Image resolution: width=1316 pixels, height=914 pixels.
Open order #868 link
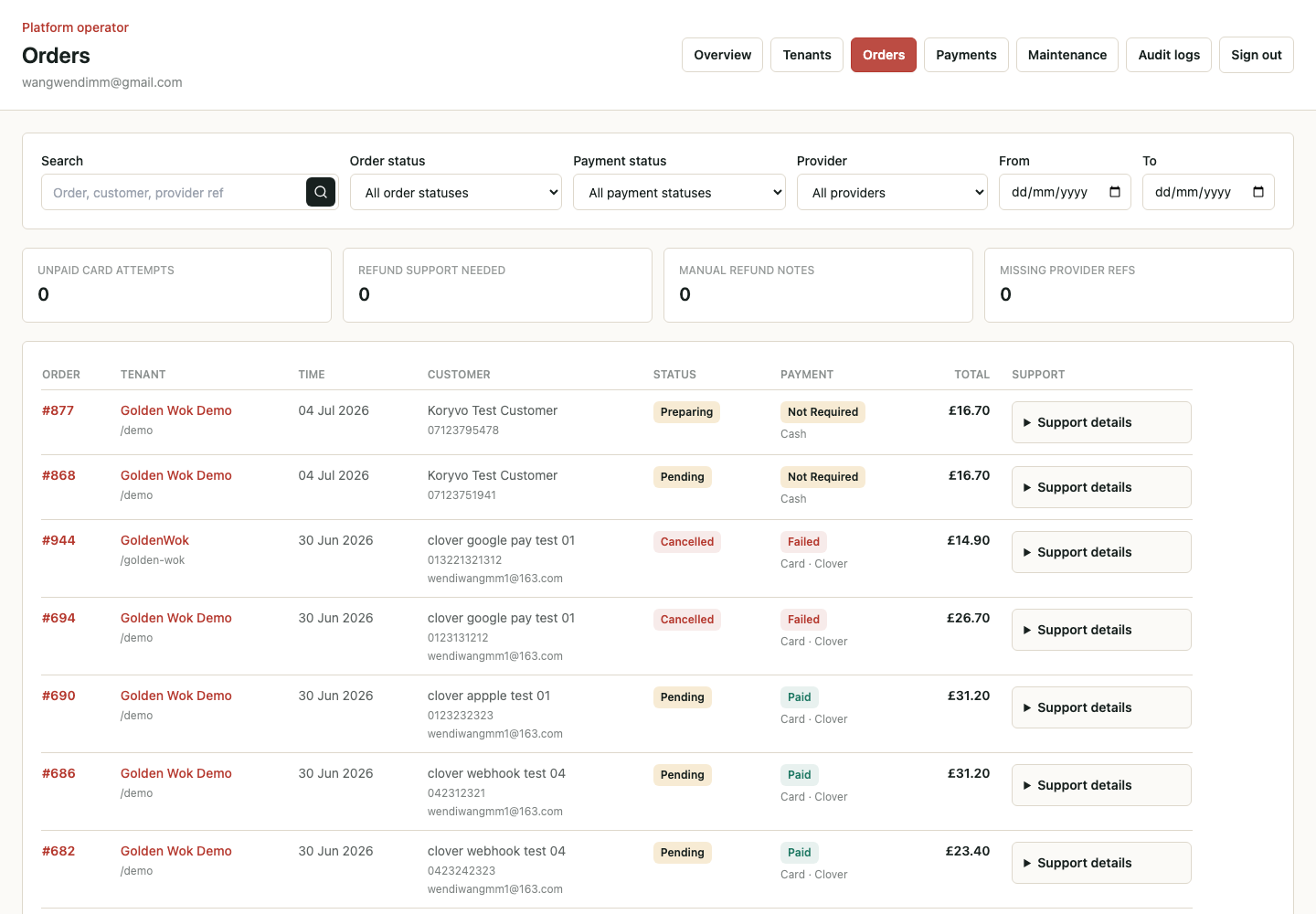tap(58, 475)
